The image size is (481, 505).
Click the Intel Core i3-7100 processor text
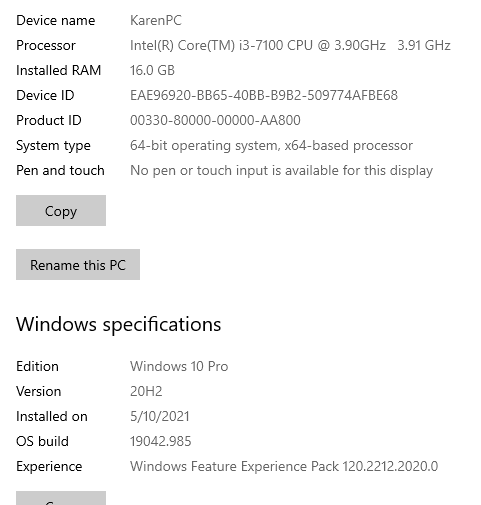tap(290, 45)
